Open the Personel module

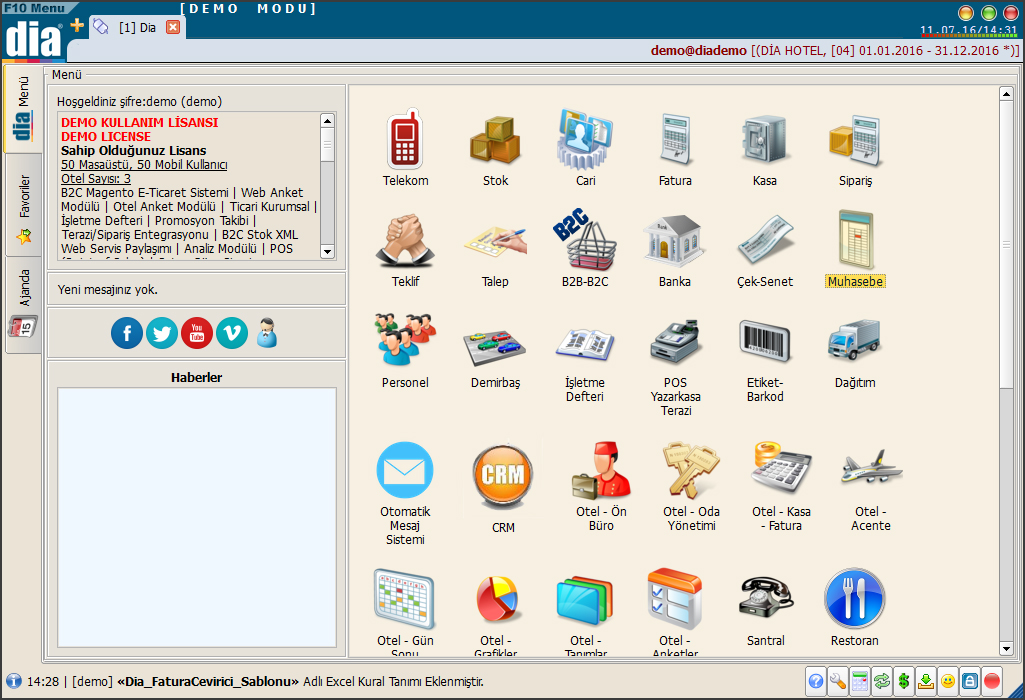point(405,351)
